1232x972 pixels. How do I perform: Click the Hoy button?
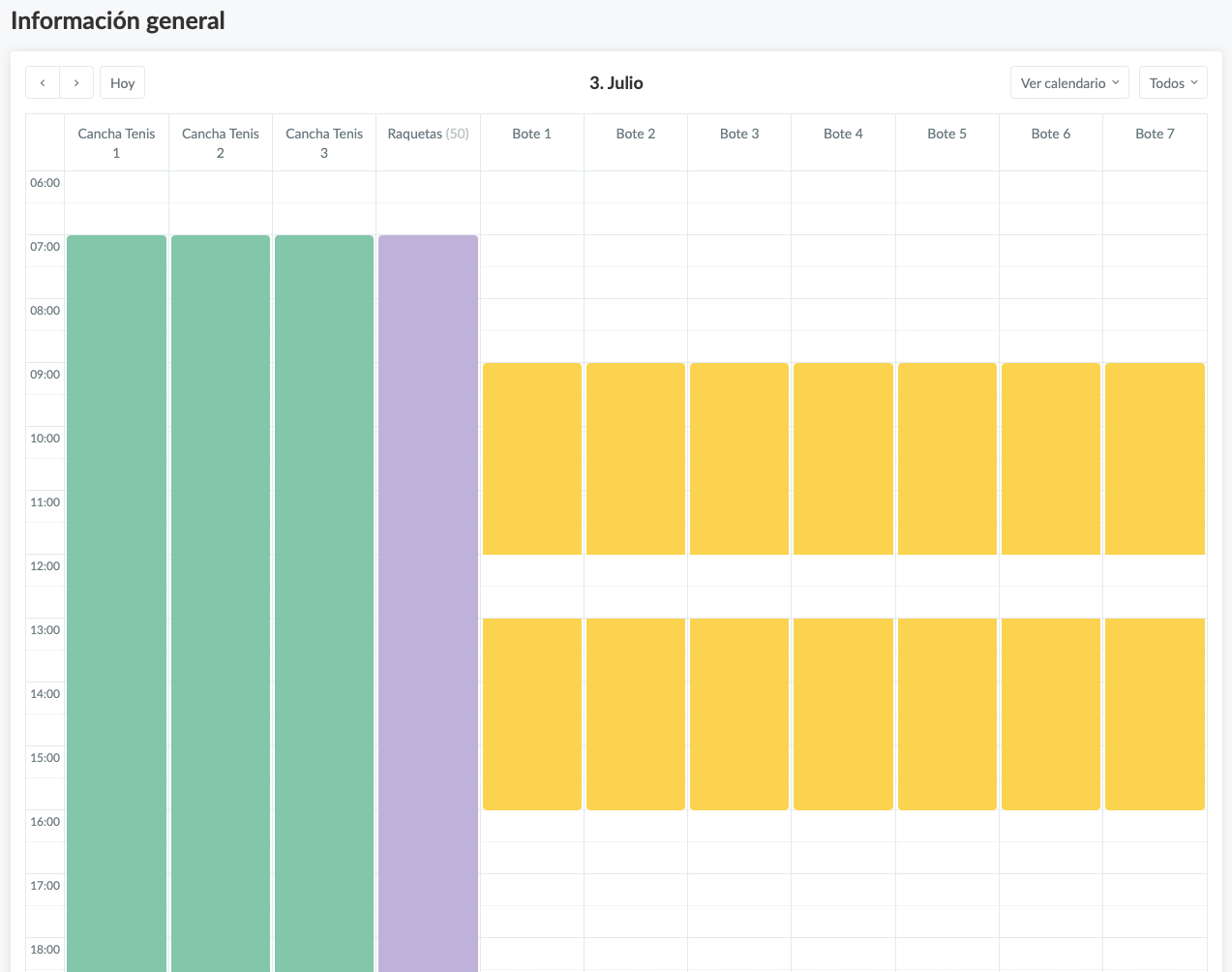122,83
